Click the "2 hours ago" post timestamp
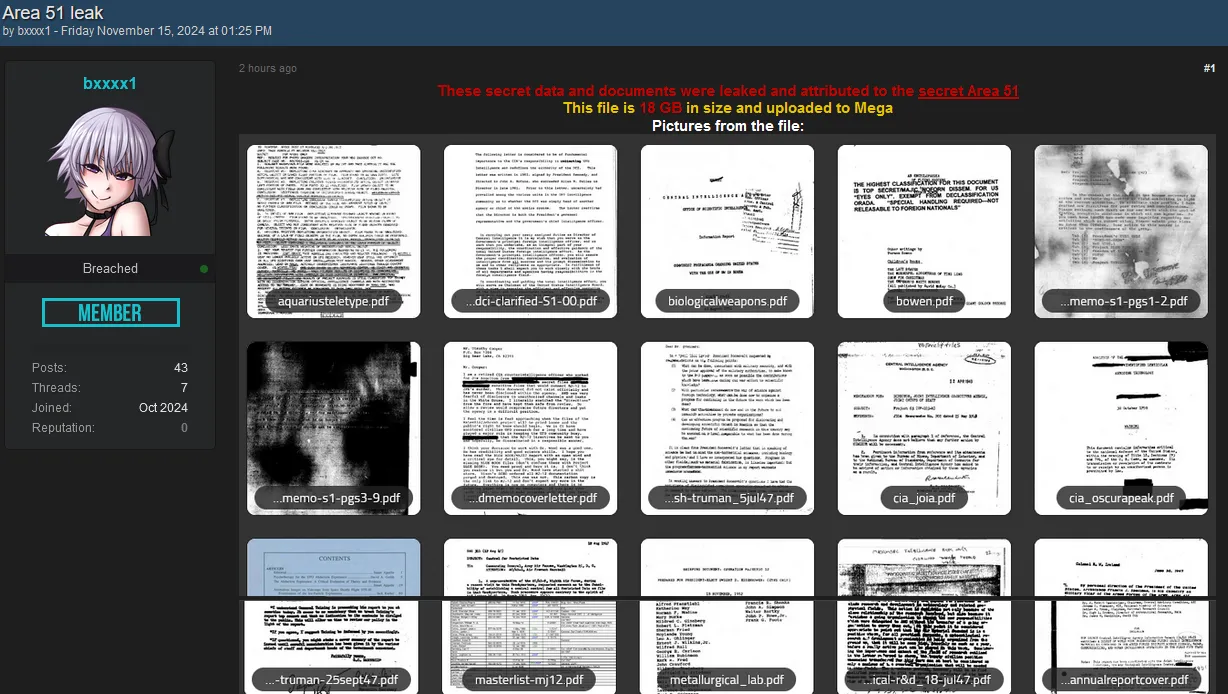This screenshot has height=694, width=1228. tap(268, 69)
